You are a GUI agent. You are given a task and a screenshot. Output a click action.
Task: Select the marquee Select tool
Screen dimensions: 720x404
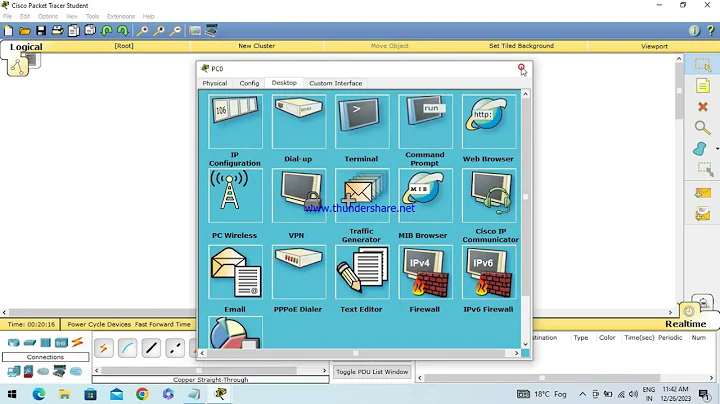click(x=703, y=65)
